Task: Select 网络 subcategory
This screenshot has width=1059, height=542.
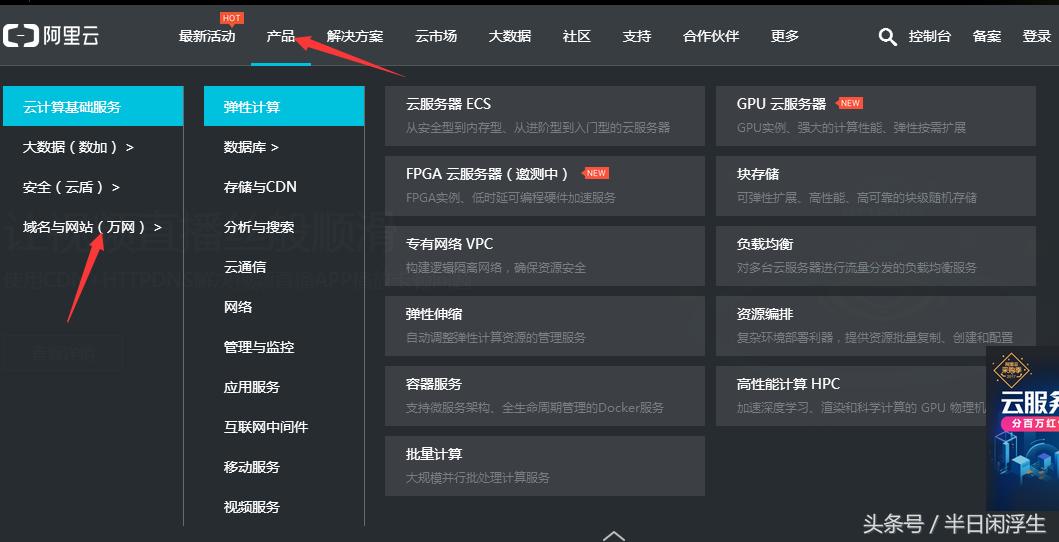Action: tap(238, 306)
